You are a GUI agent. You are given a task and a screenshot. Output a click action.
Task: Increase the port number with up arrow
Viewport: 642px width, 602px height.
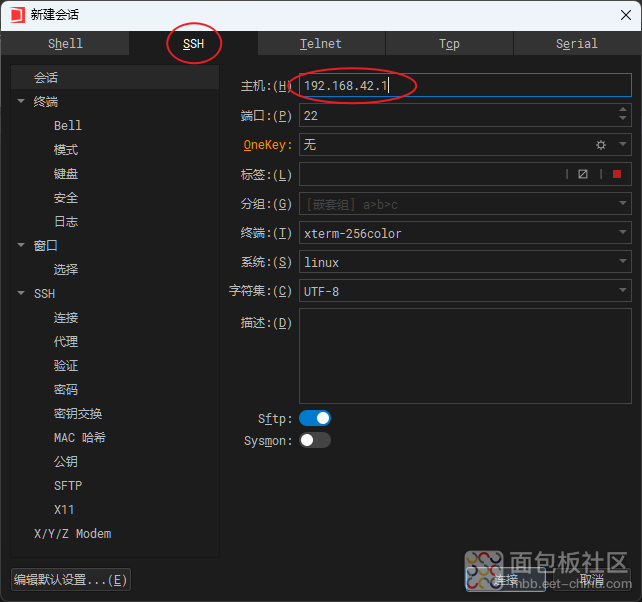click(x=623, y=110)
